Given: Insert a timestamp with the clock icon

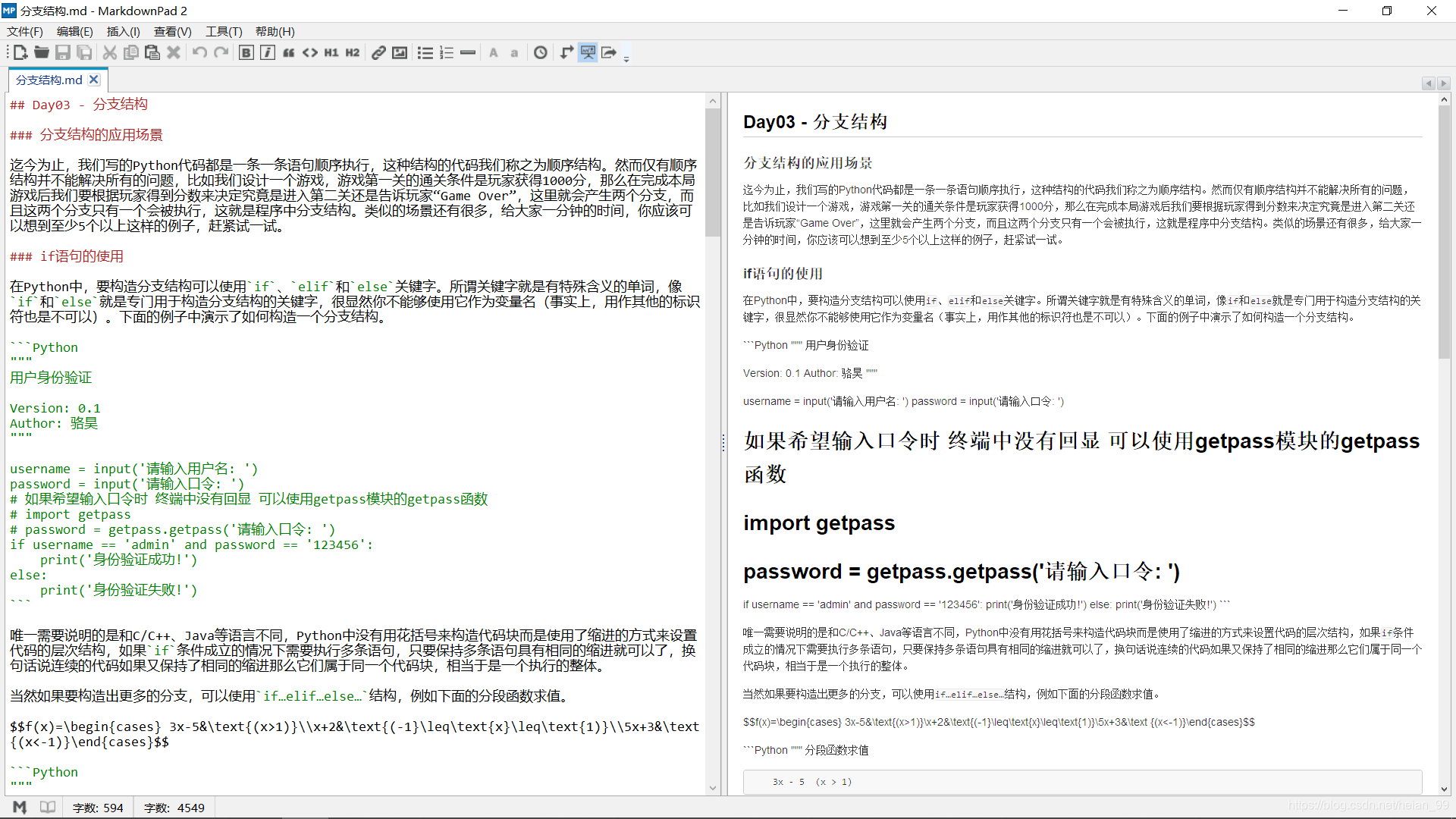Looking at the screenshot, I should [x=541, y=52].
